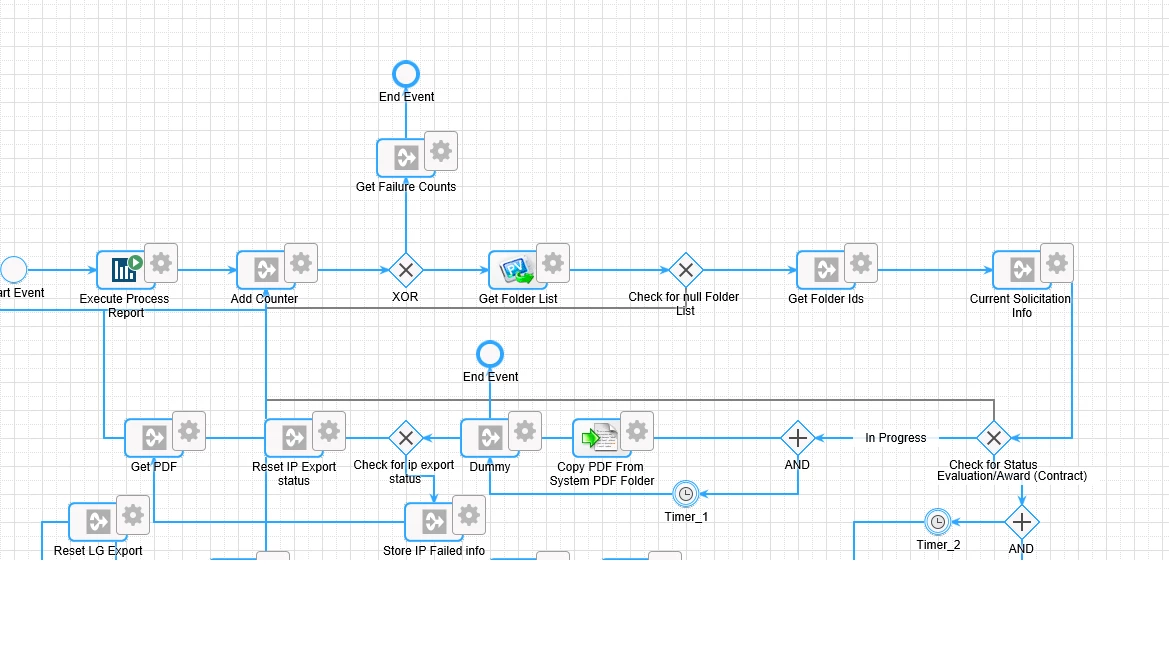This screenshot has width=1169, height=648.
Task: Click the Get Folder List label text
Action: coord(517,298)
